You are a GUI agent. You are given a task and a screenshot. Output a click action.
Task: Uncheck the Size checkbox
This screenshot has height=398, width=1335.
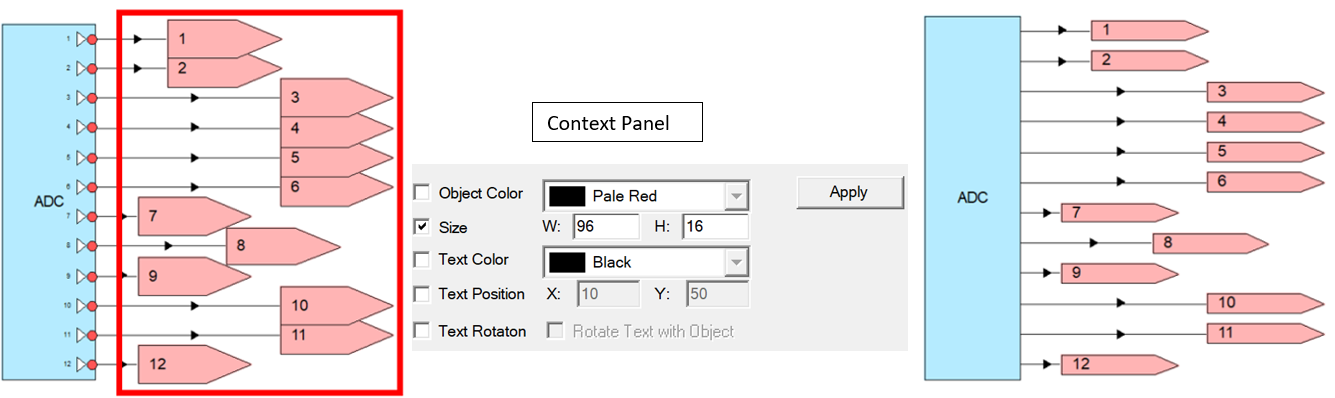click(x=422, y=227)
